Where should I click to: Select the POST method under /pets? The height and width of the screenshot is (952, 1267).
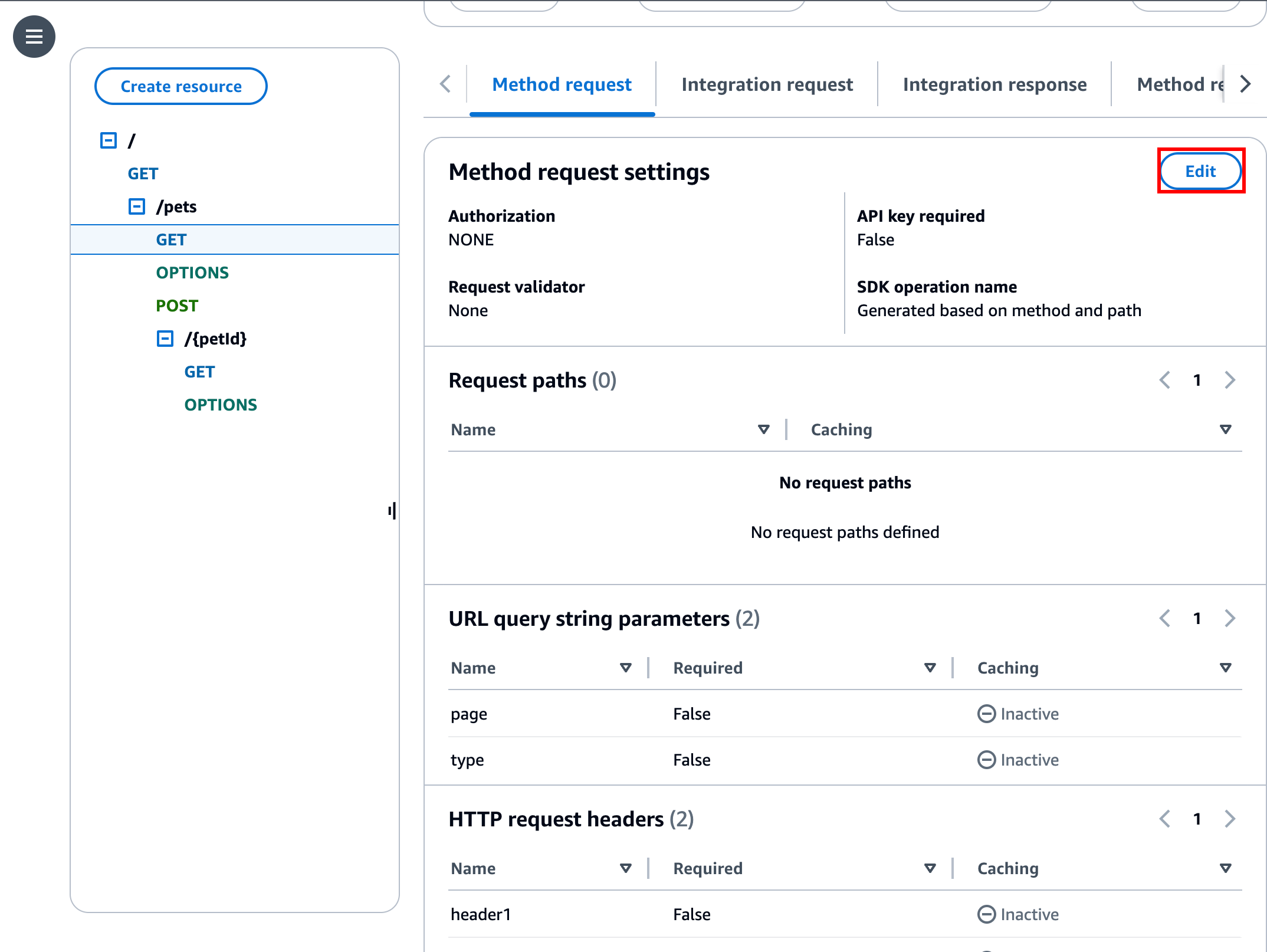coord(177,305)
